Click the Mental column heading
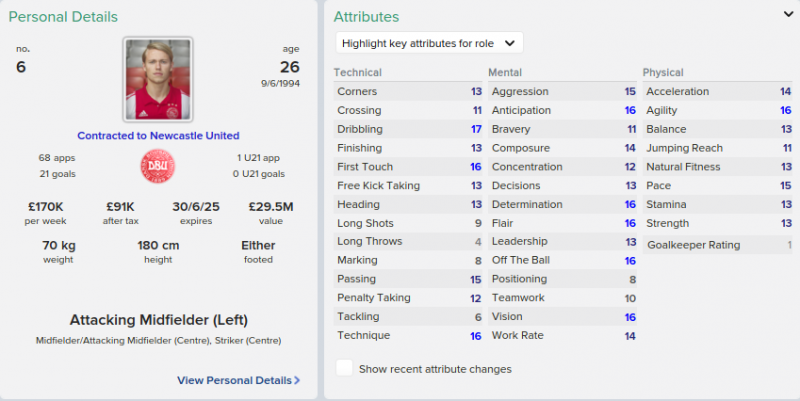This screenshot has width=800, height=401. [x=505, y=72]
